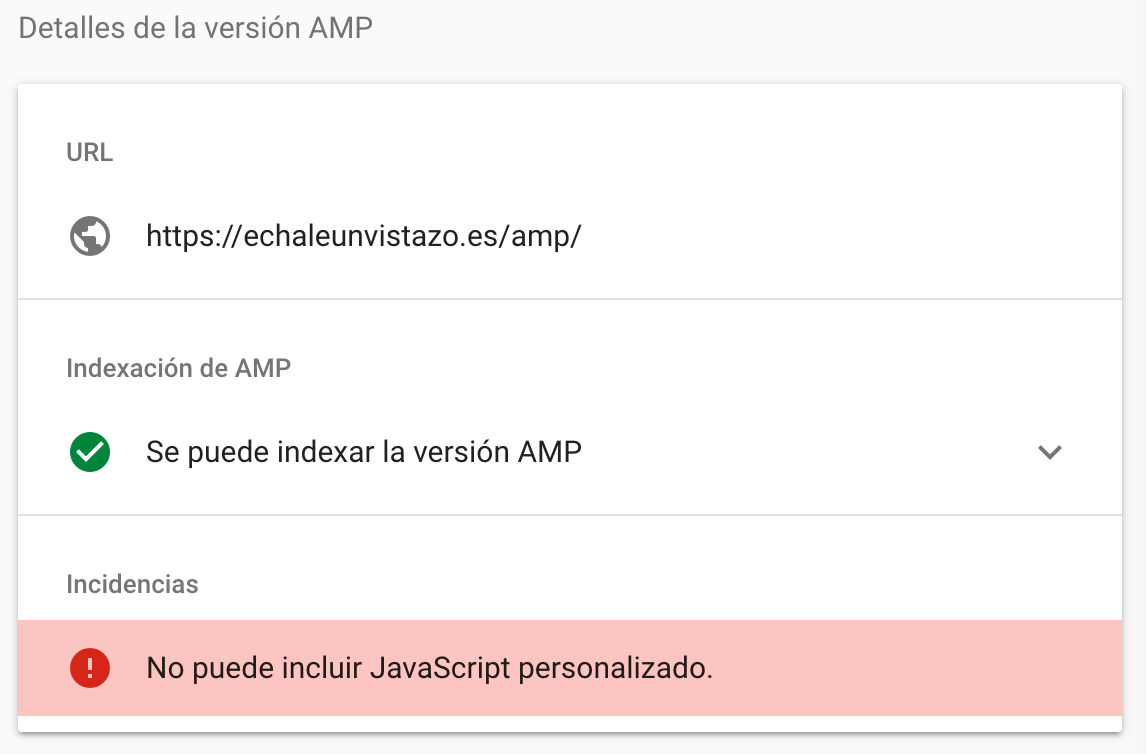Image resolution: width=1146 pixels, height=754 pixels.
Task: Click the 'Incidencias' section heading
Action: click(132, 584)
